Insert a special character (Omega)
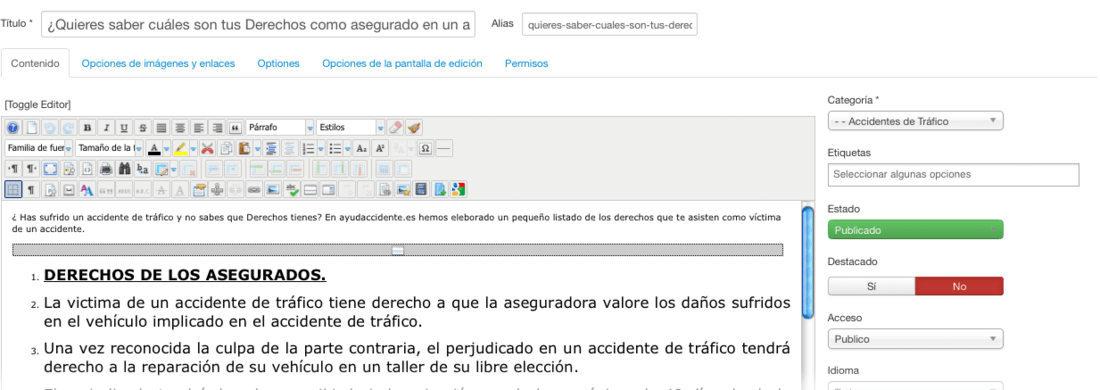Image resolution: width=1100 pixels, height=390 pixels. point(425,148)
